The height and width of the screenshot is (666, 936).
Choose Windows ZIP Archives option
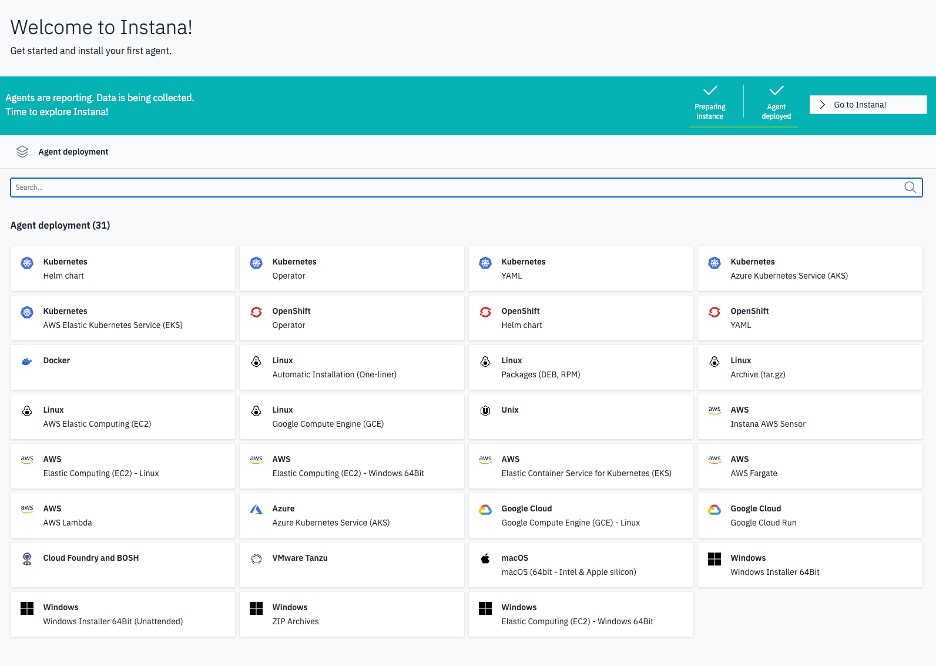352,614
